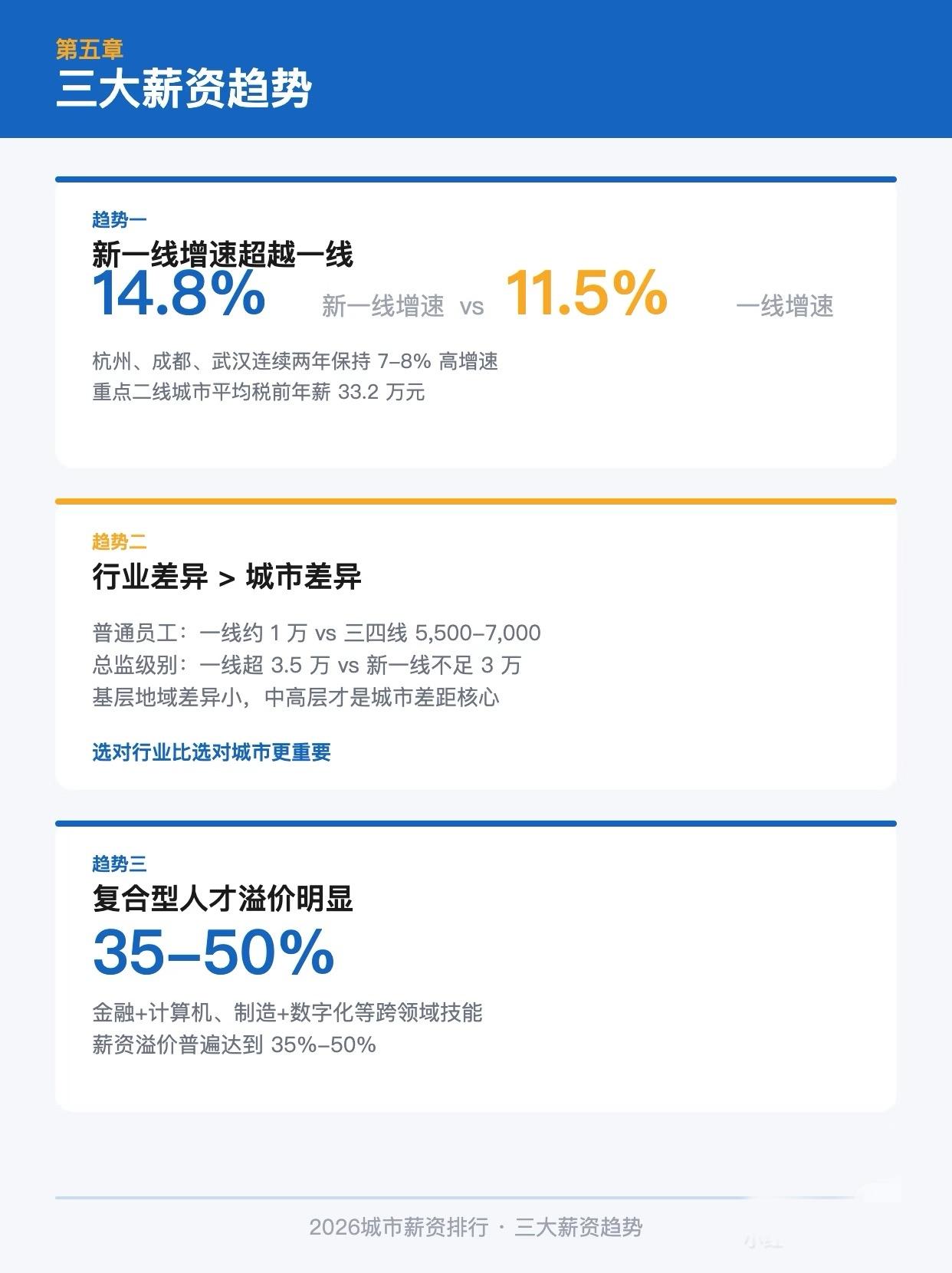Click the 普通员工 comparison line
This screenshot has width=952, height=1273.
click(x=316, y=633)
